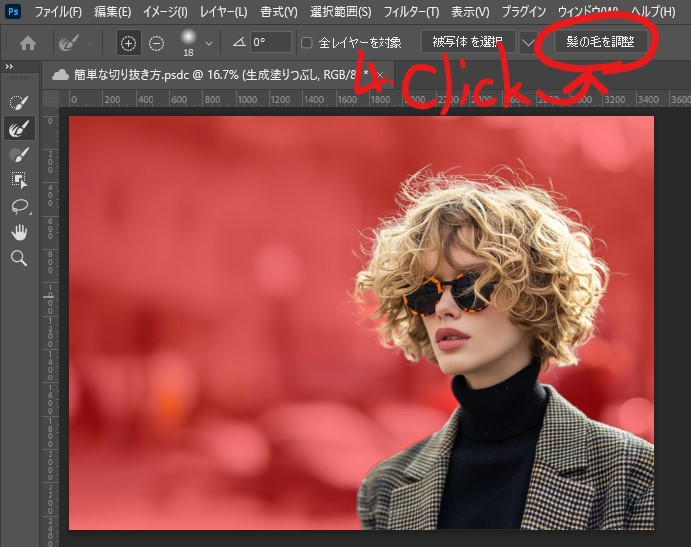
Task: Select the subtract from selection (−) mode
Action: [156, 43]
